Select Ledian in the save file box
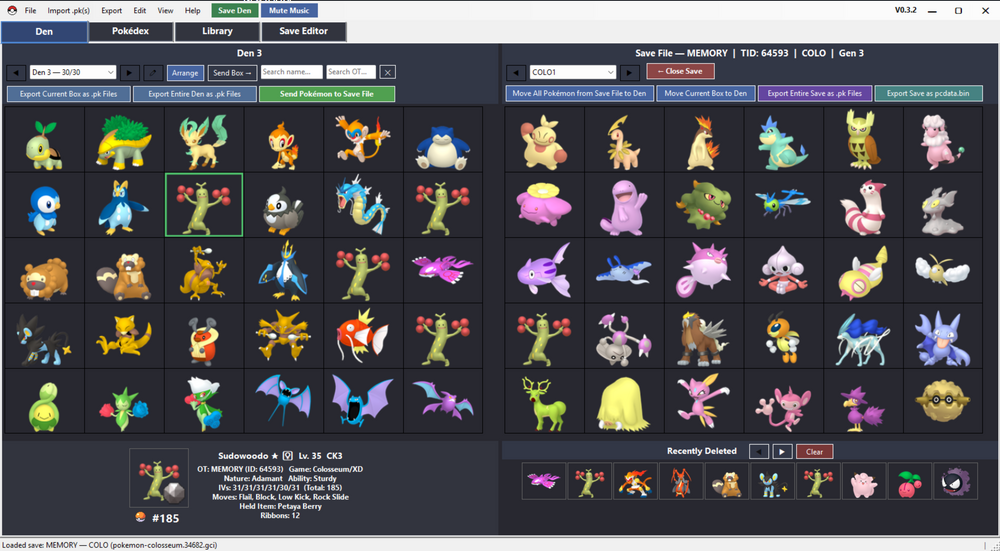1000x551 pixels. click(x=783, y=336)
